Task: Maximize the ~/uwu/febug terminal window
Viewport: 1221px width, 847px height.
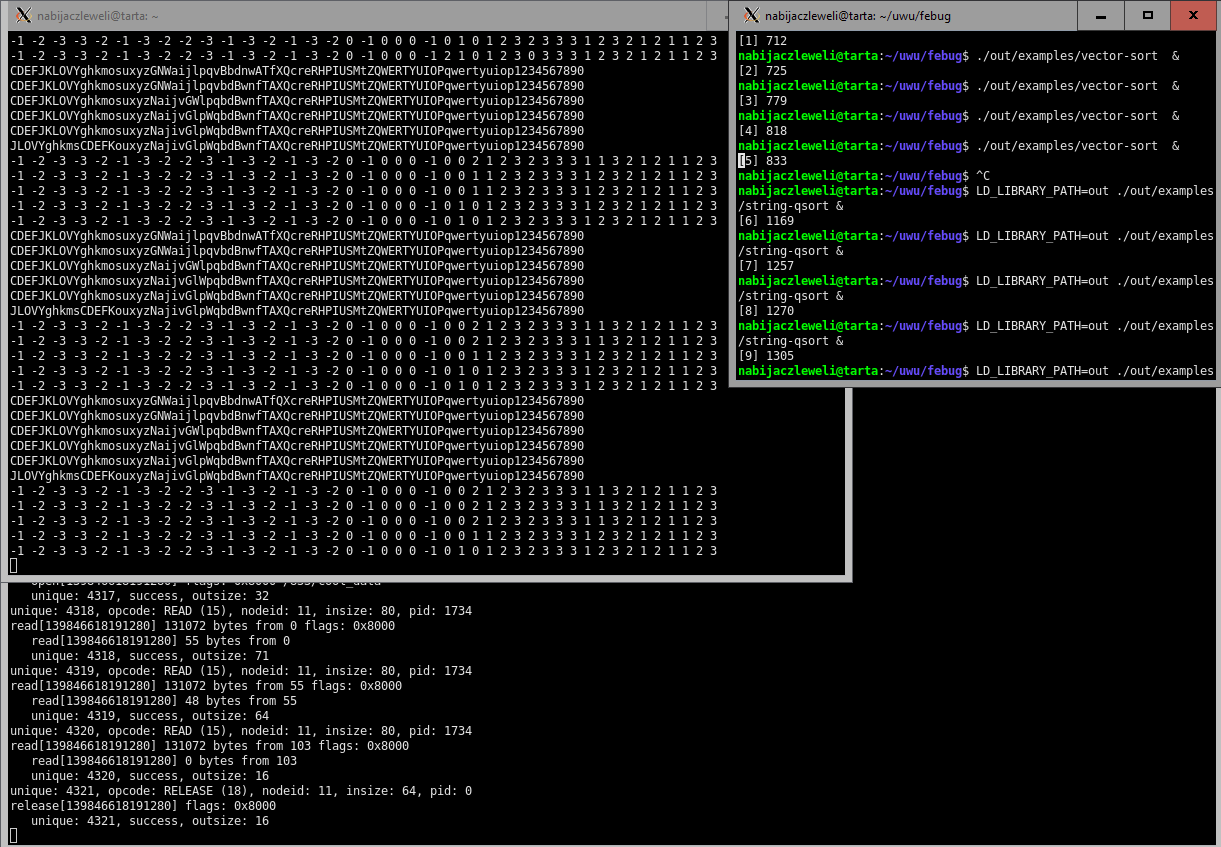Action: pyautogui.click(x=1148, y=15)
